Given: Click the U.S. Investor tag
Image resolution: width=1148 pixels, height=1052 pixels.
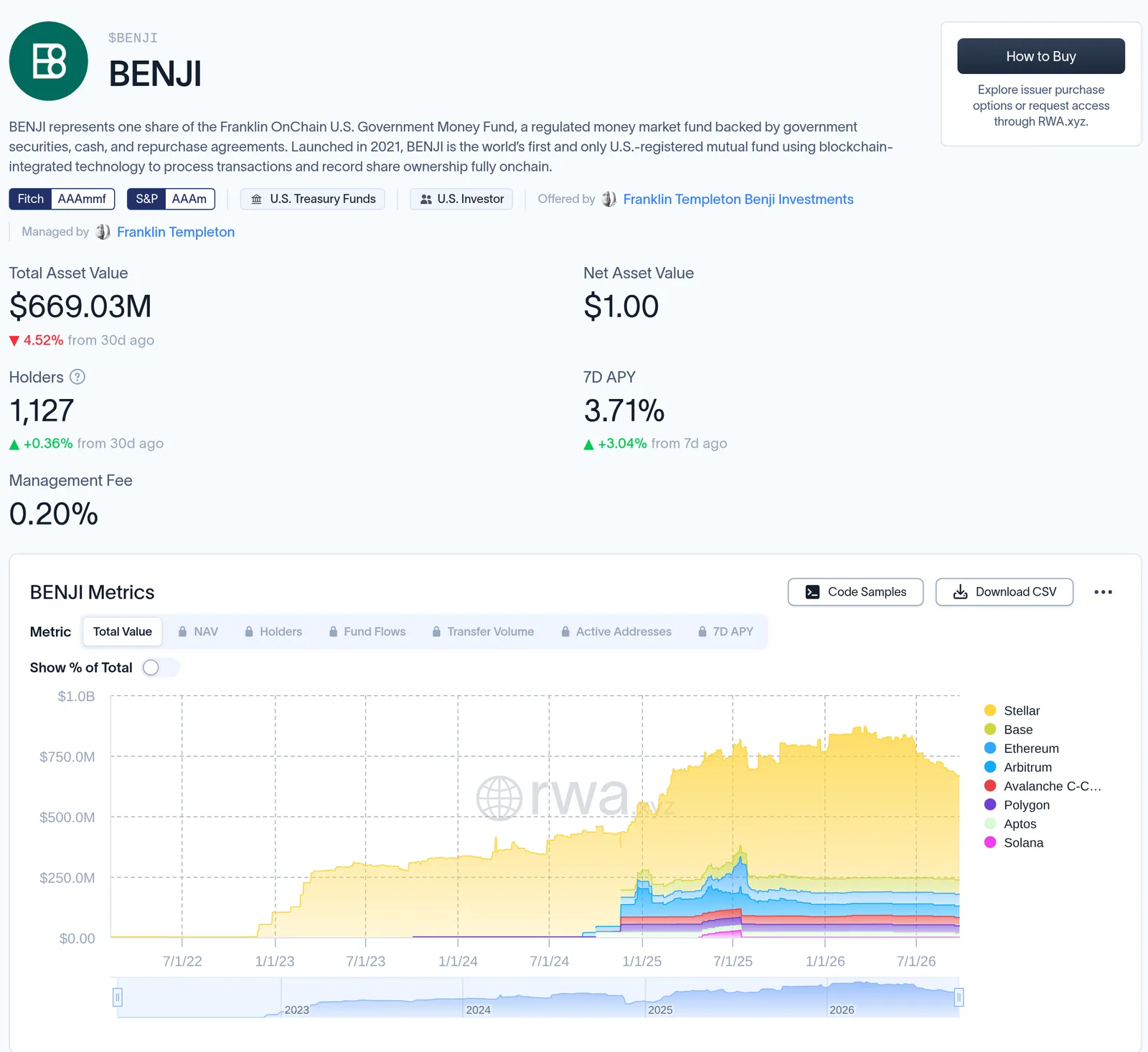Looking at the screenshot, I should click(461, 199).
